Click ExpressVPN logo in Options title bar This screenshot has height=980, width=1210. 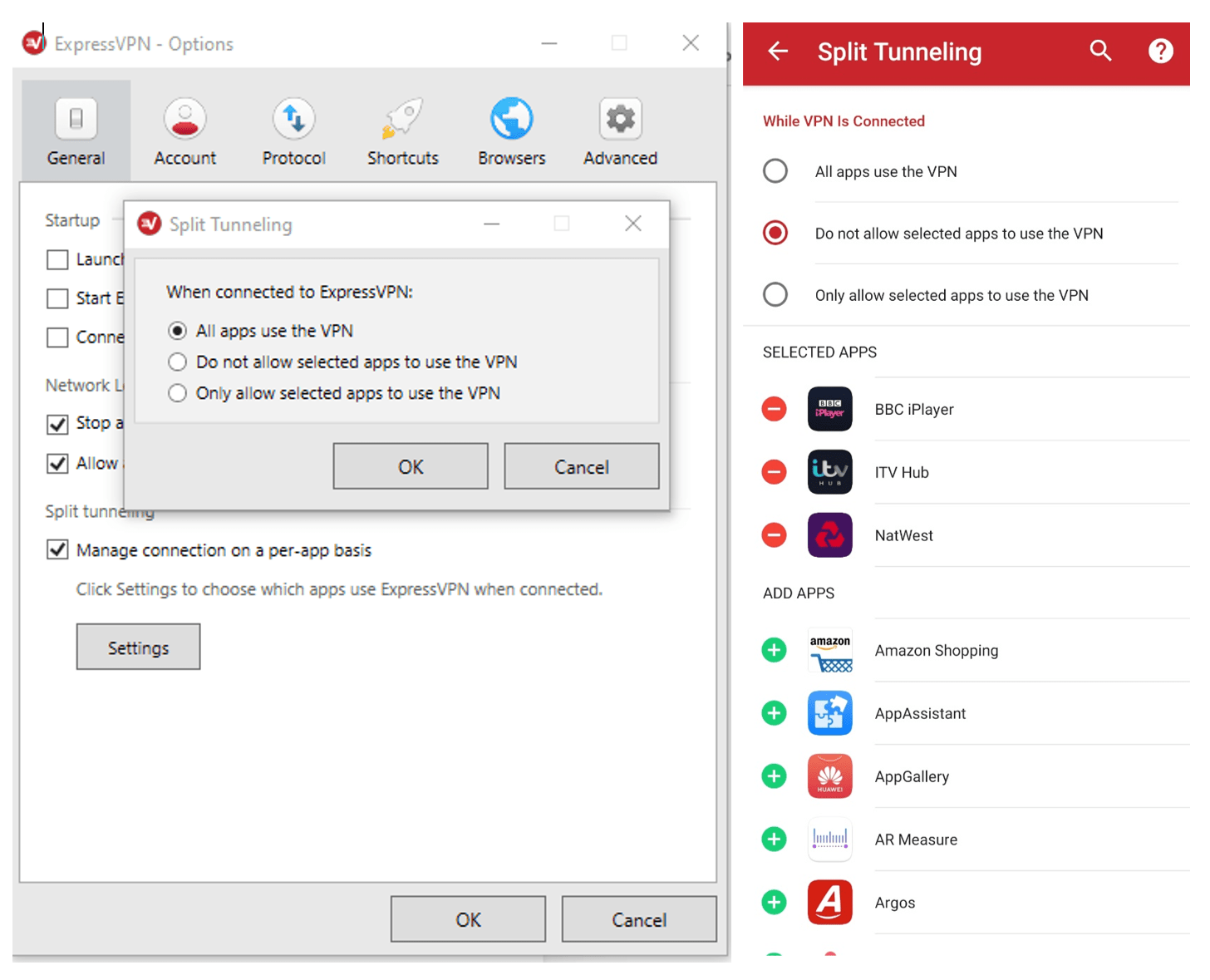pyautogui.click(x=34, y=42)
